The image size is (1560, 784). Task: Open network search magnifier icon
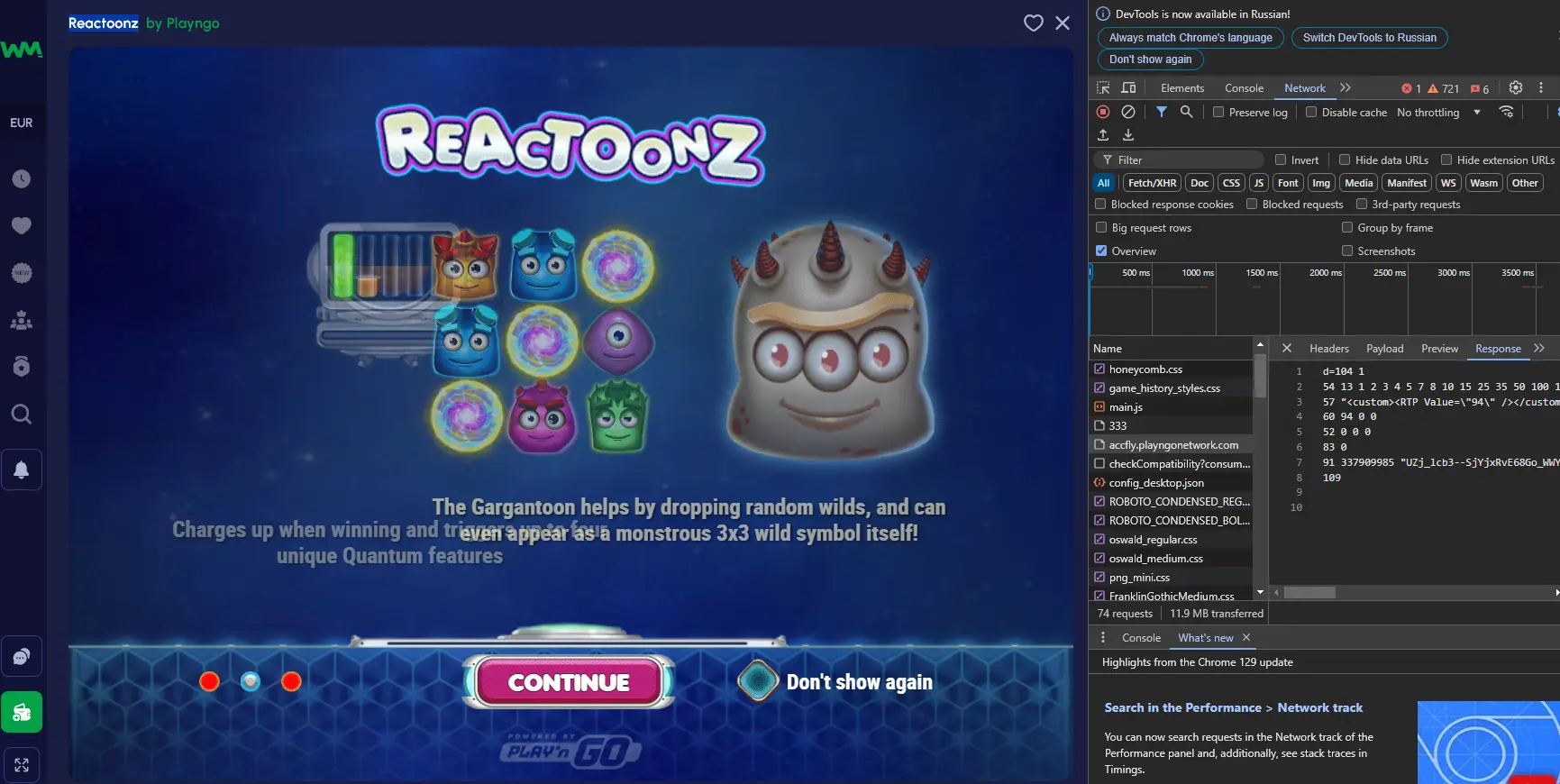[1187, 112]
